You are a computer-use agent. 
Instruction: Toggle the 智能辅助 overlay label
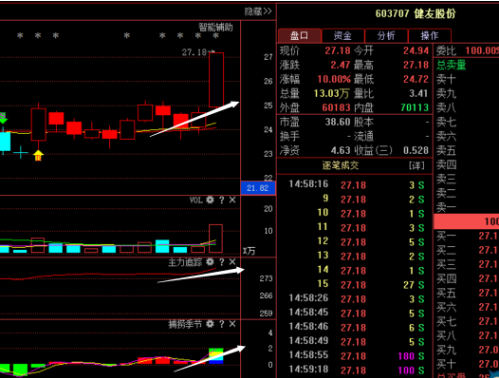[x=216, y=27]
